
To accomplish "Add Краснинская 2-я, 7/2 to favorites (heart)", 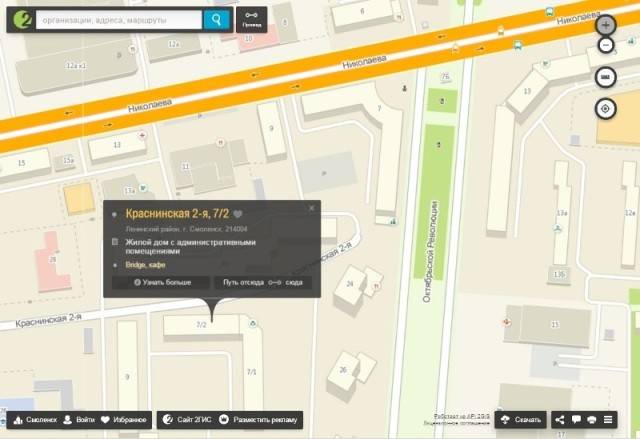I will 238,214.
